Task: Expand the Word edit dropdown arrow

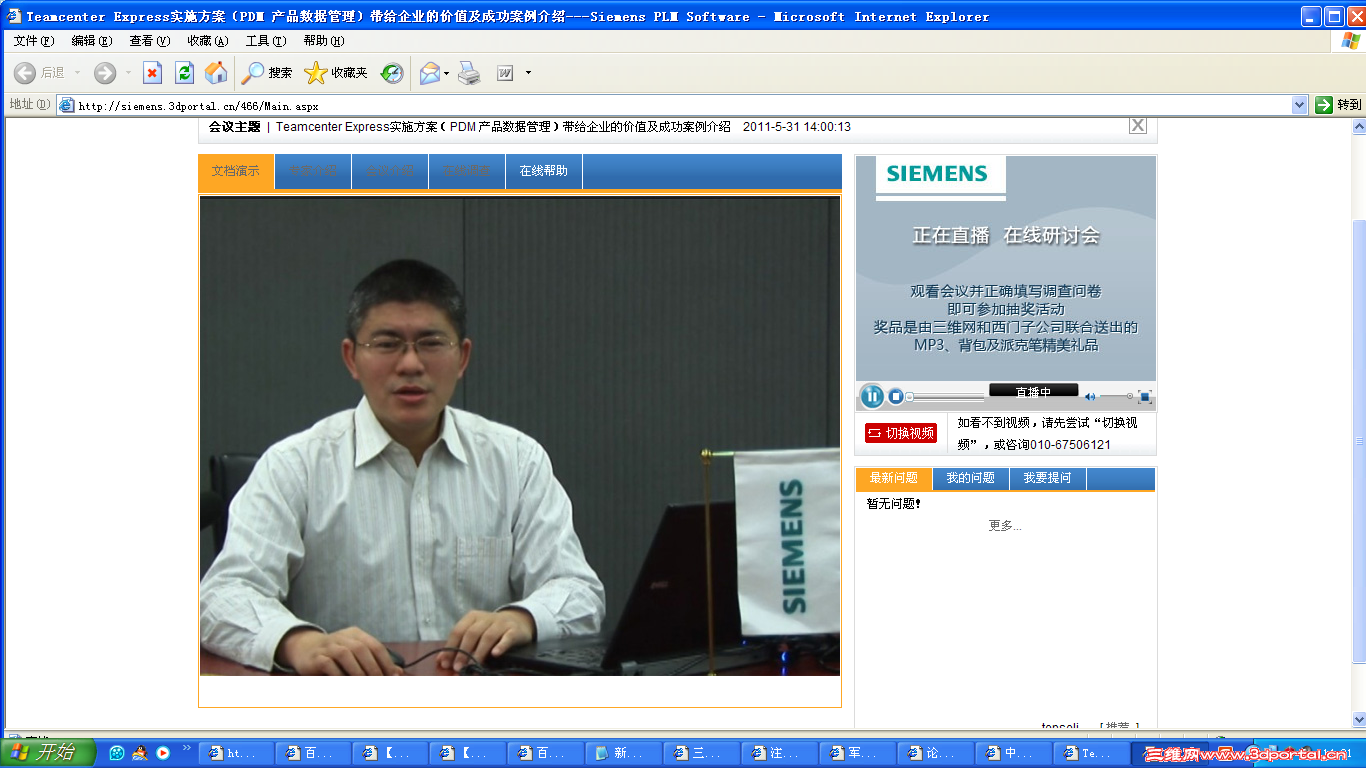Action: 528,72
